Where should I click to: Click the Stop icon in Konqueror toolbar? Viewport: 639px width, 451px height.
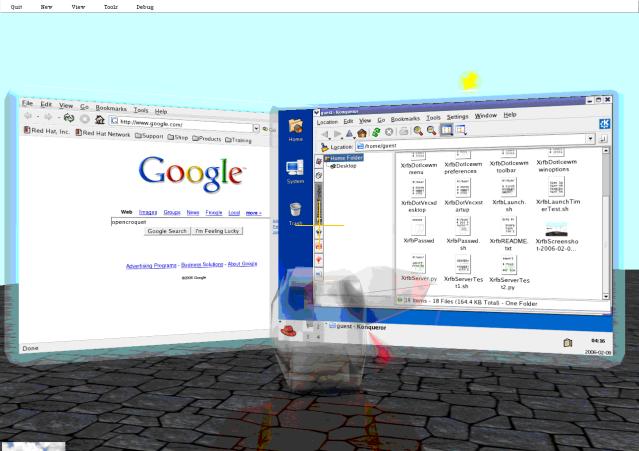(389, 132)
